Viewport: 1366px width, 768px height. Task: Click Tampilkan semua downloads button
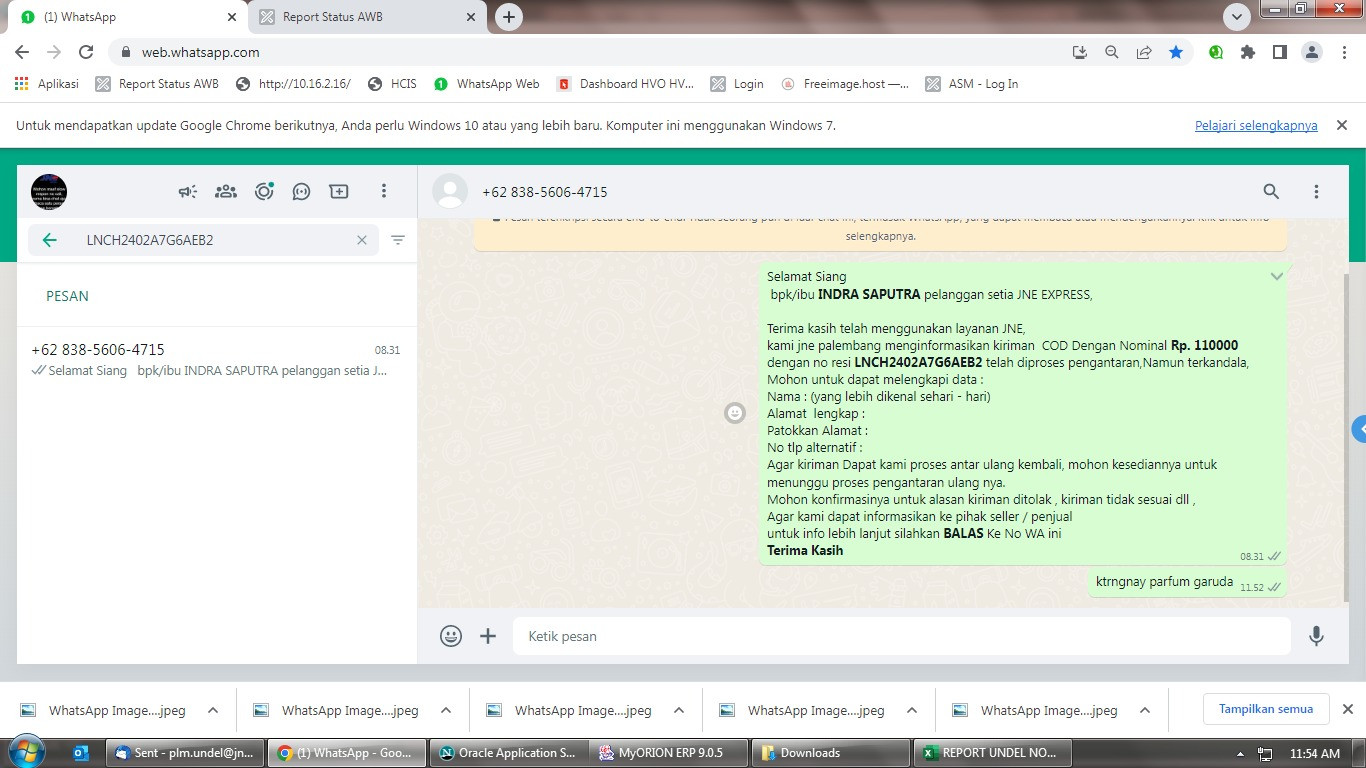coord(1266,709)
